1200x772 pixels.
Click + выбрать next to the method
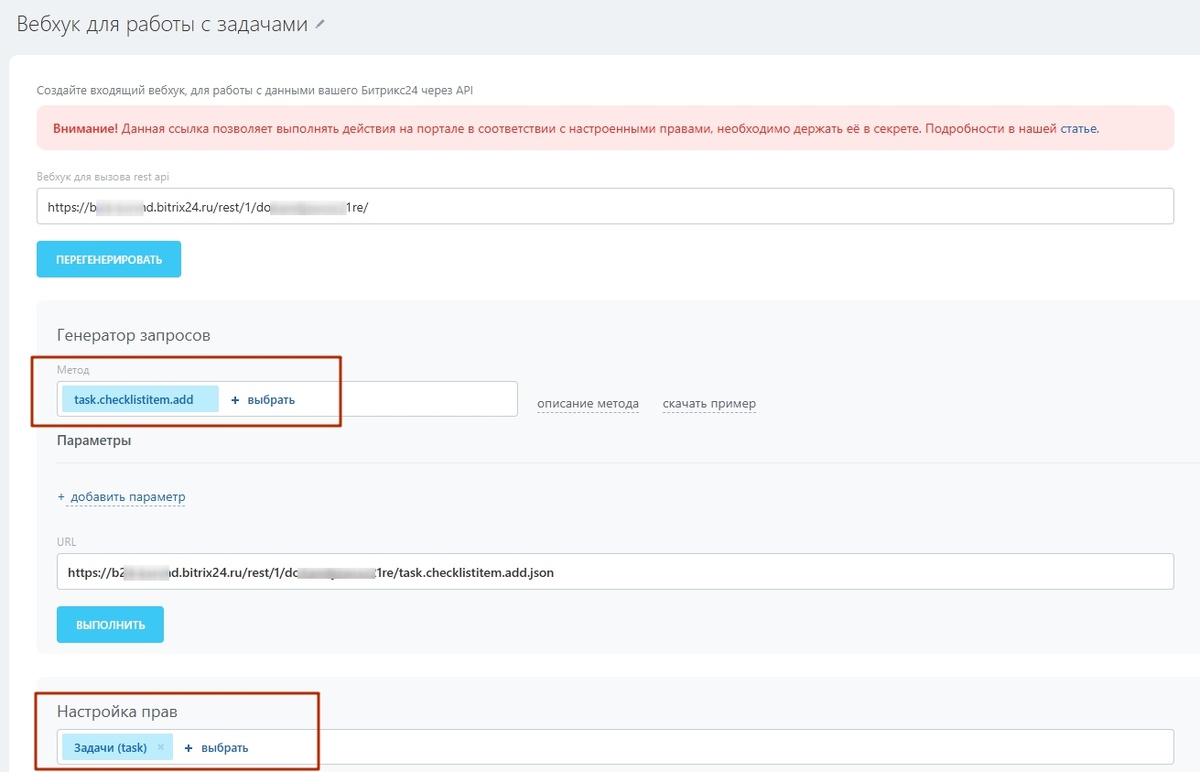pyautogui.click(x=263, y=400)
